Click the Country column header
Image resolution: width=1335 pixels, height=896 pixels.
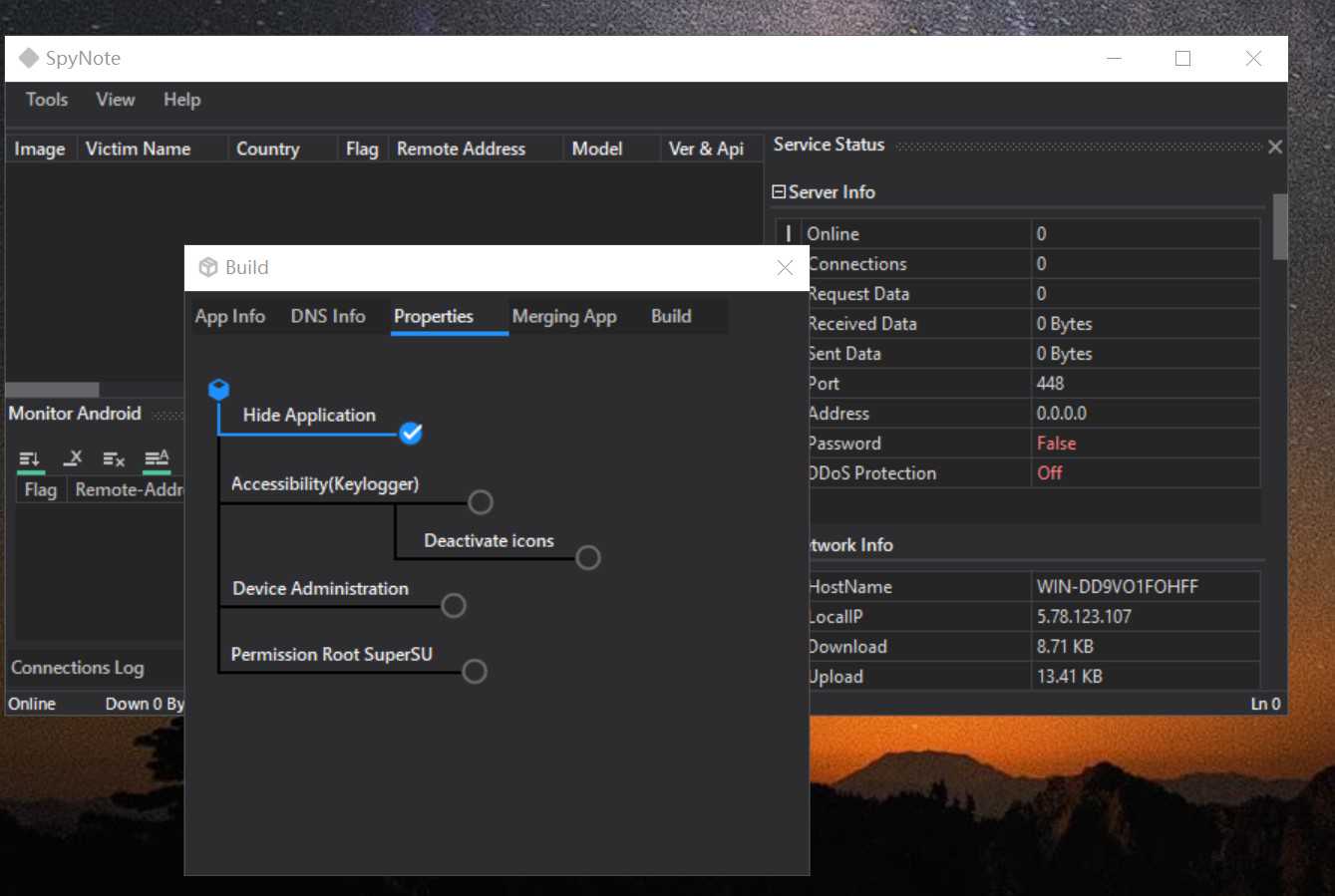click(268, 149)
